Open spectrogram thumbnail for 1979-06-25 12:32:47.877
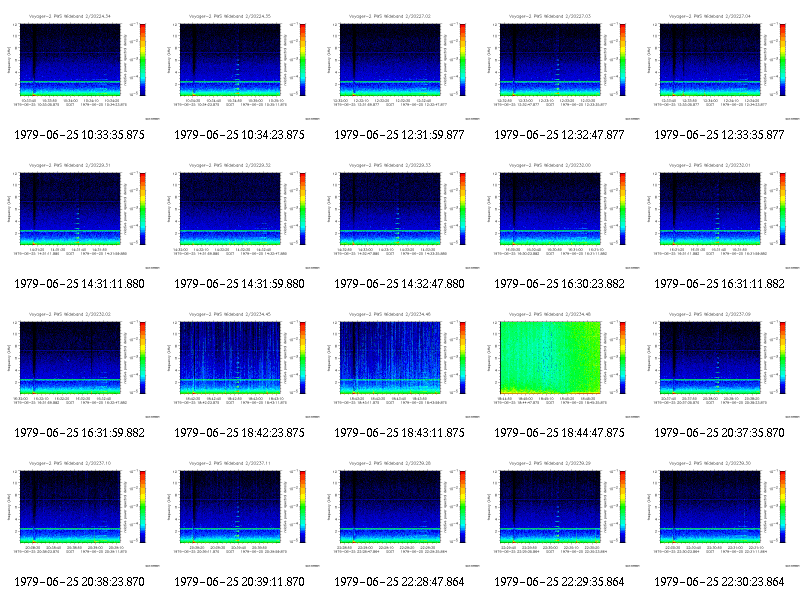The height and width of the screenshot is (596, 800). pyautogui.click(x=560, y=66)
